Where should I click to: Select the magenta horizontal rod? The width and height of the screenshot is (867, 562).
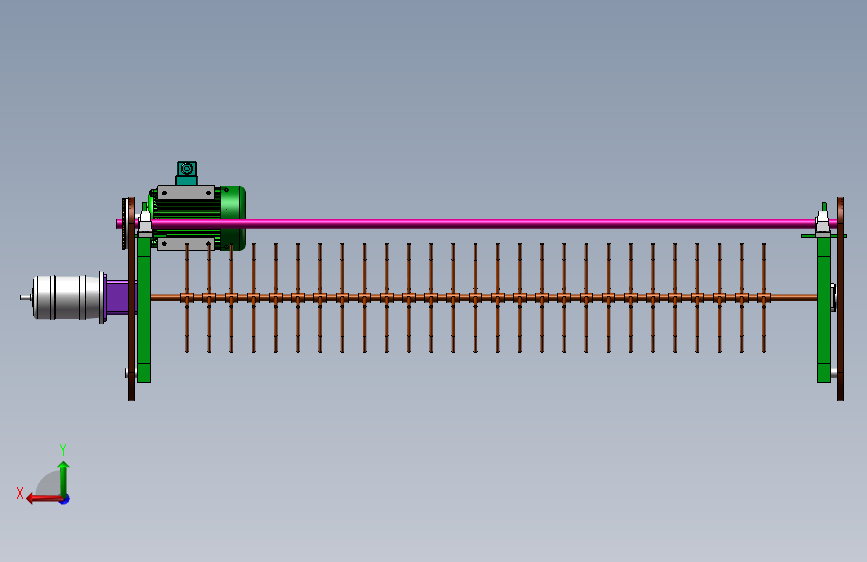(476, 223)
